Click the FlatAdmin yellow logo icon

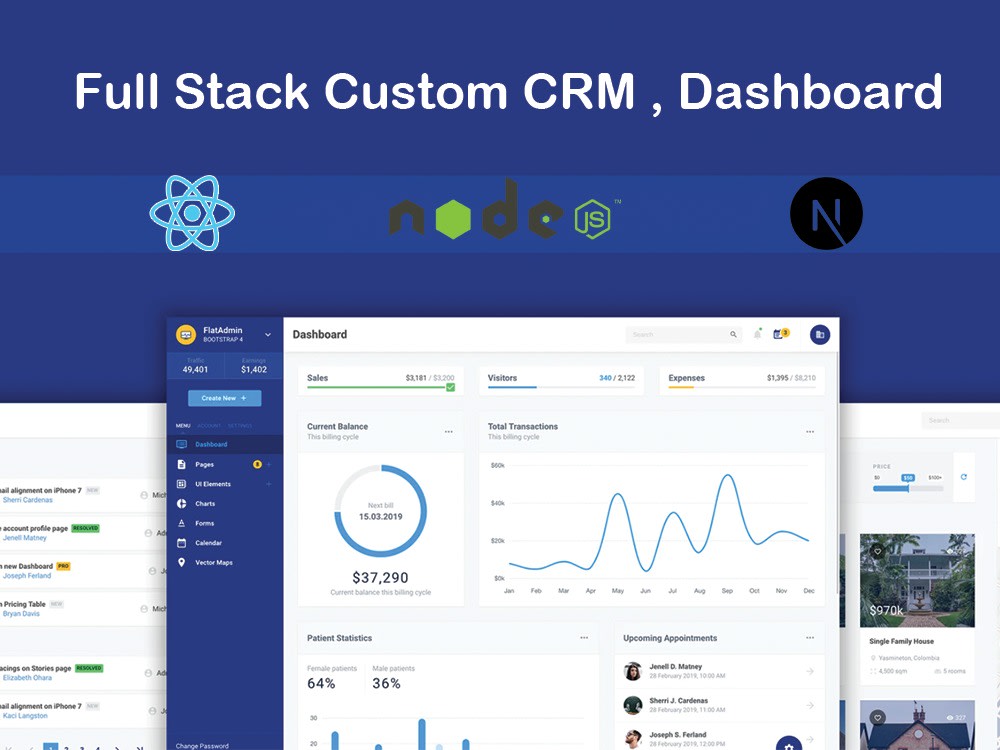pos(186,334)
